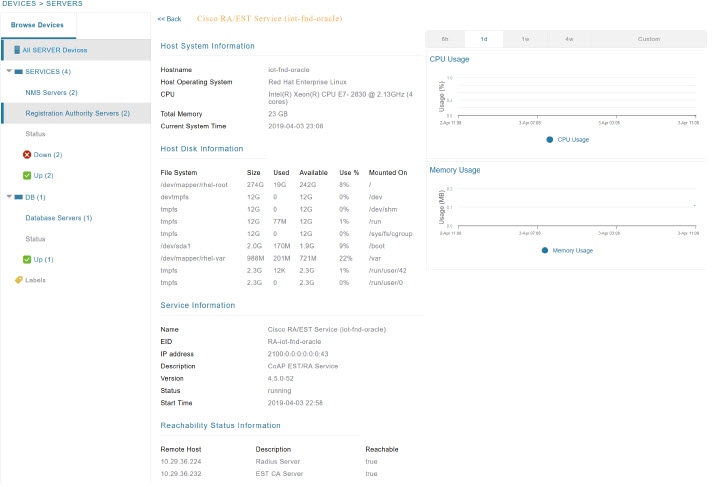The image size is (720, 487).
Task: Click the system time 2019-04-03 23:08
Action: click(296, 126)
